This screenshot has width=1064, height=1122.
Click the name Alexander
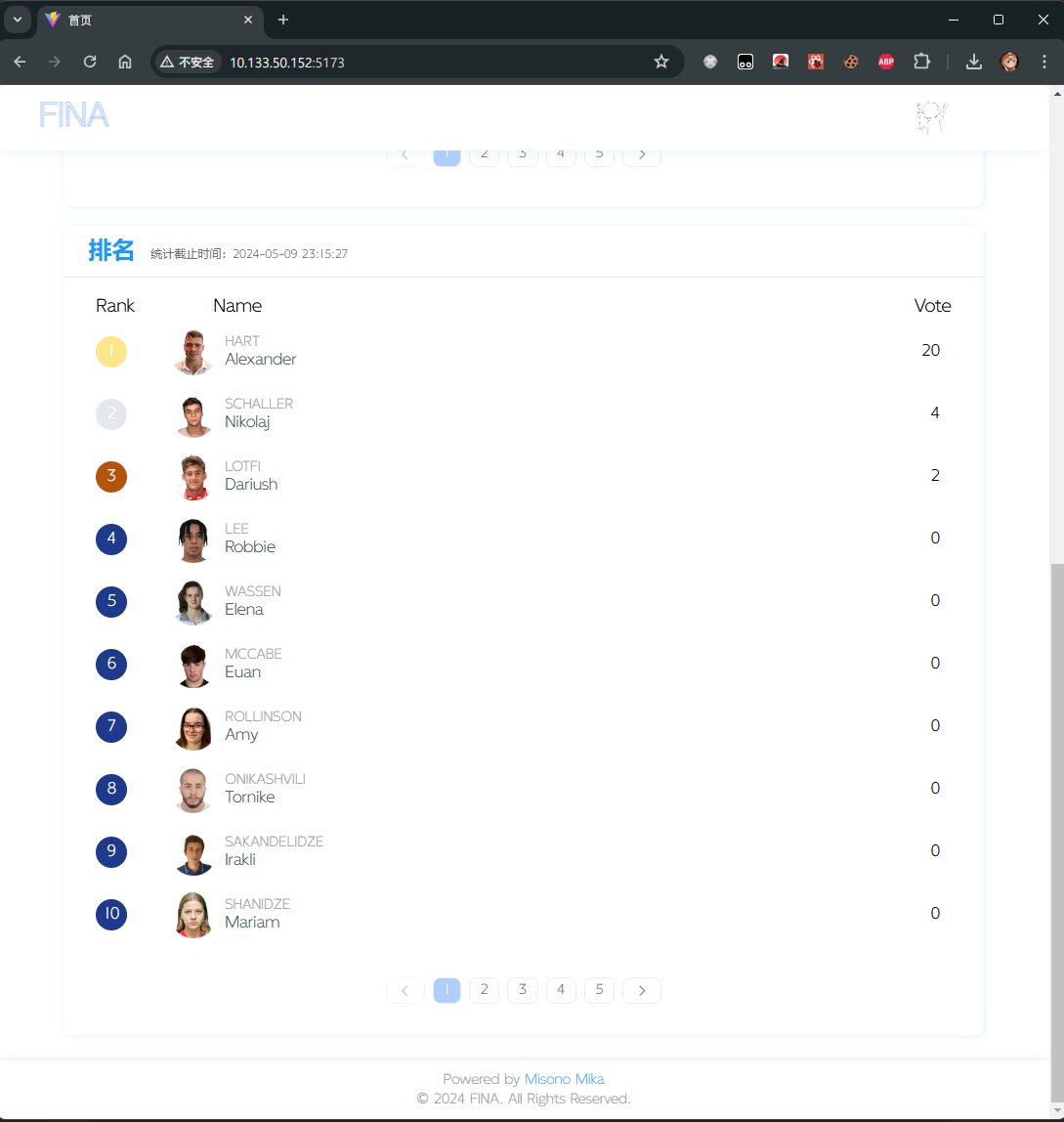(x=261, y=360)
